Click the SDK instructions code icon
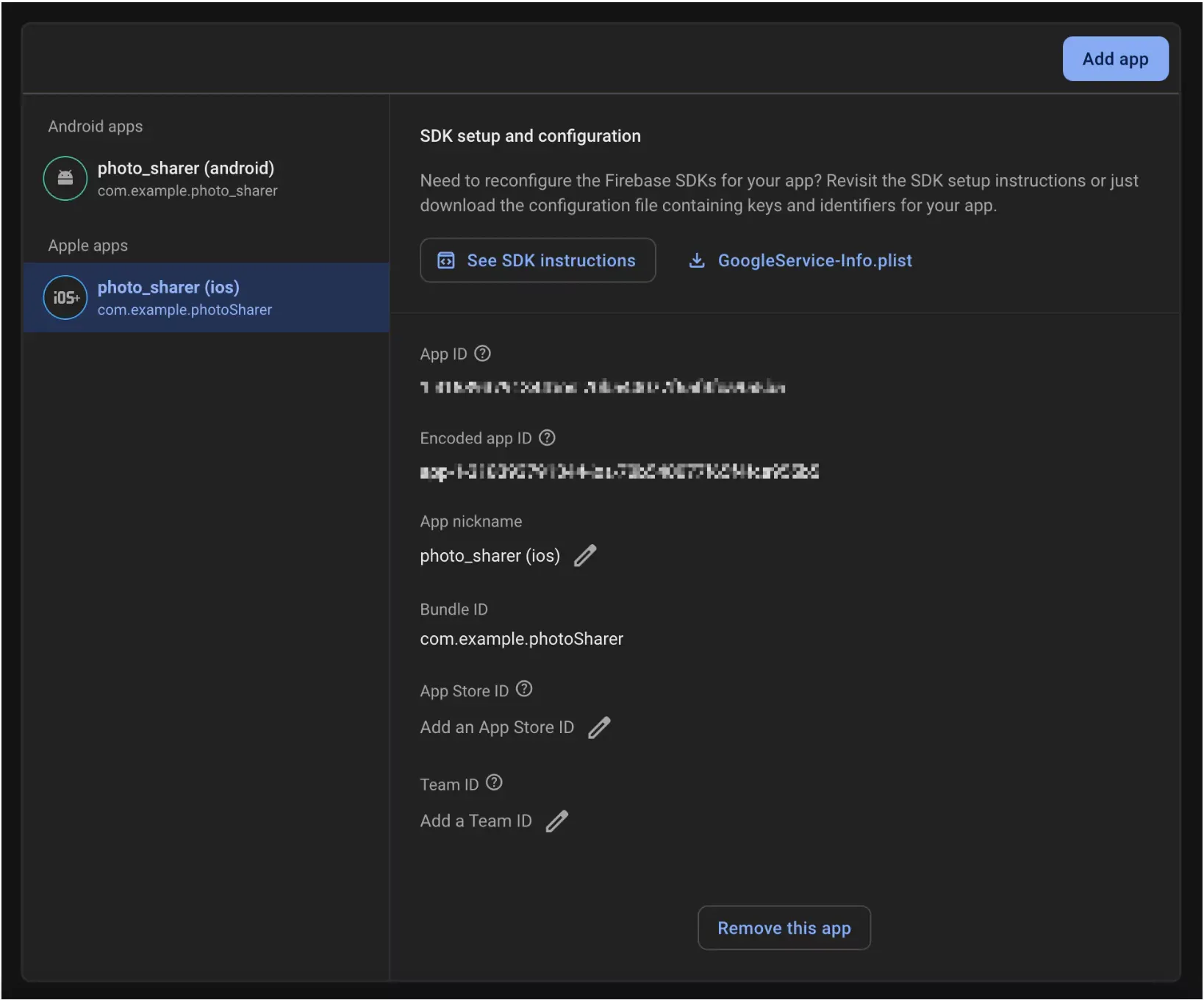Screen dimensions: 1204x1000 click(446, 260)
